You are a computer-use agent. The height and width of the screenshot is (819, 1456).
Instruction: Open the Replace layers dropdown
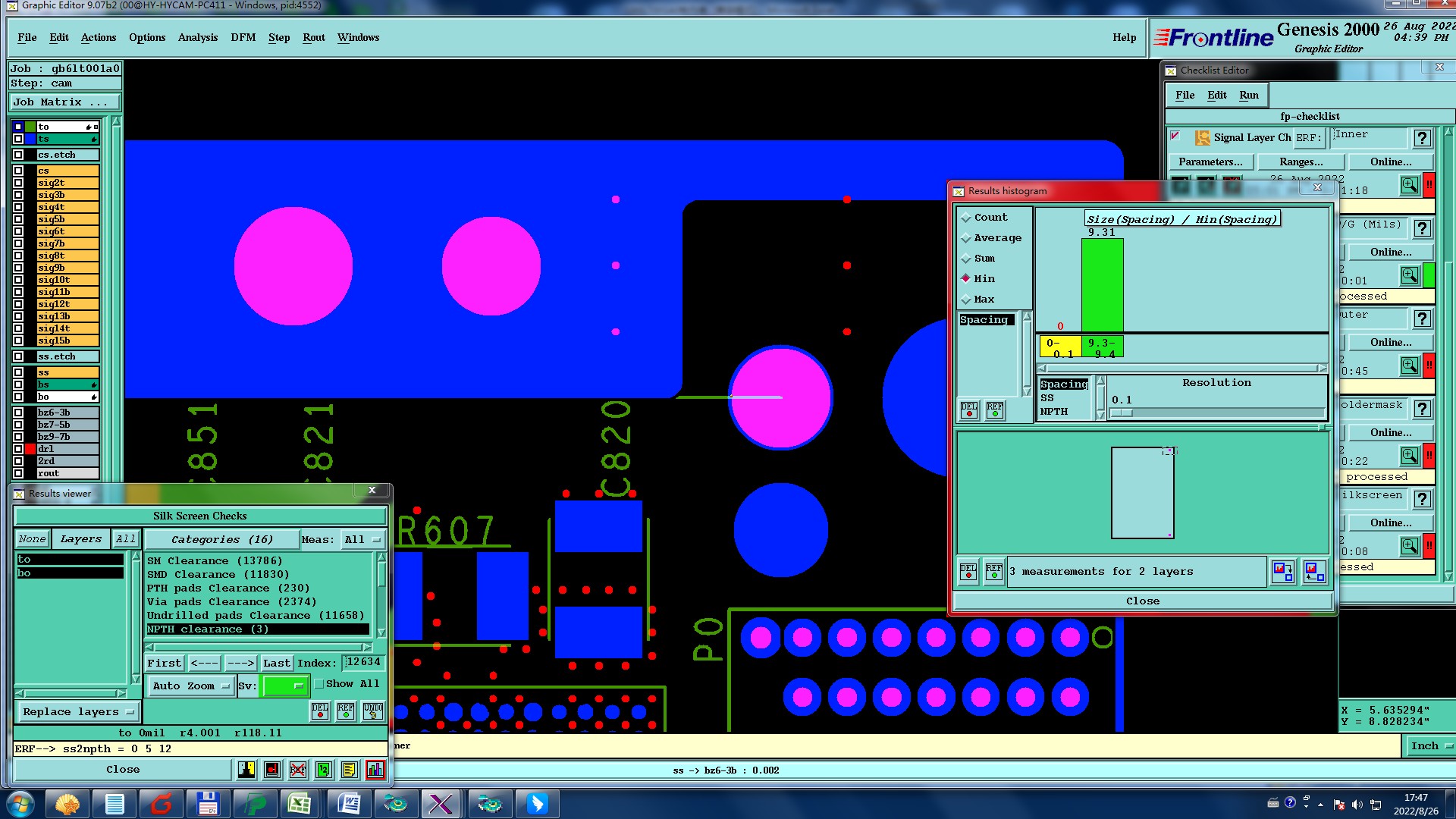(x=77, y=711)
